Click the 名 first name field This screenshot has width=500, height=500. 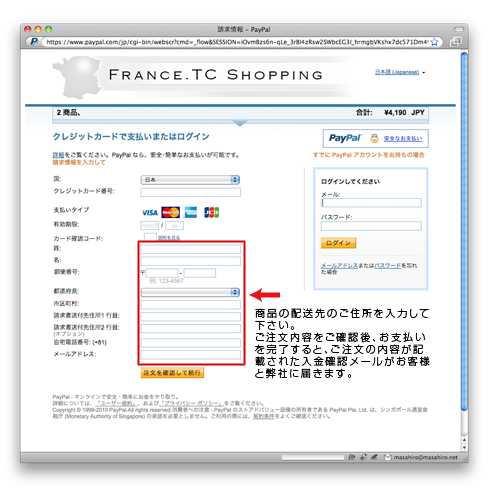190,261
